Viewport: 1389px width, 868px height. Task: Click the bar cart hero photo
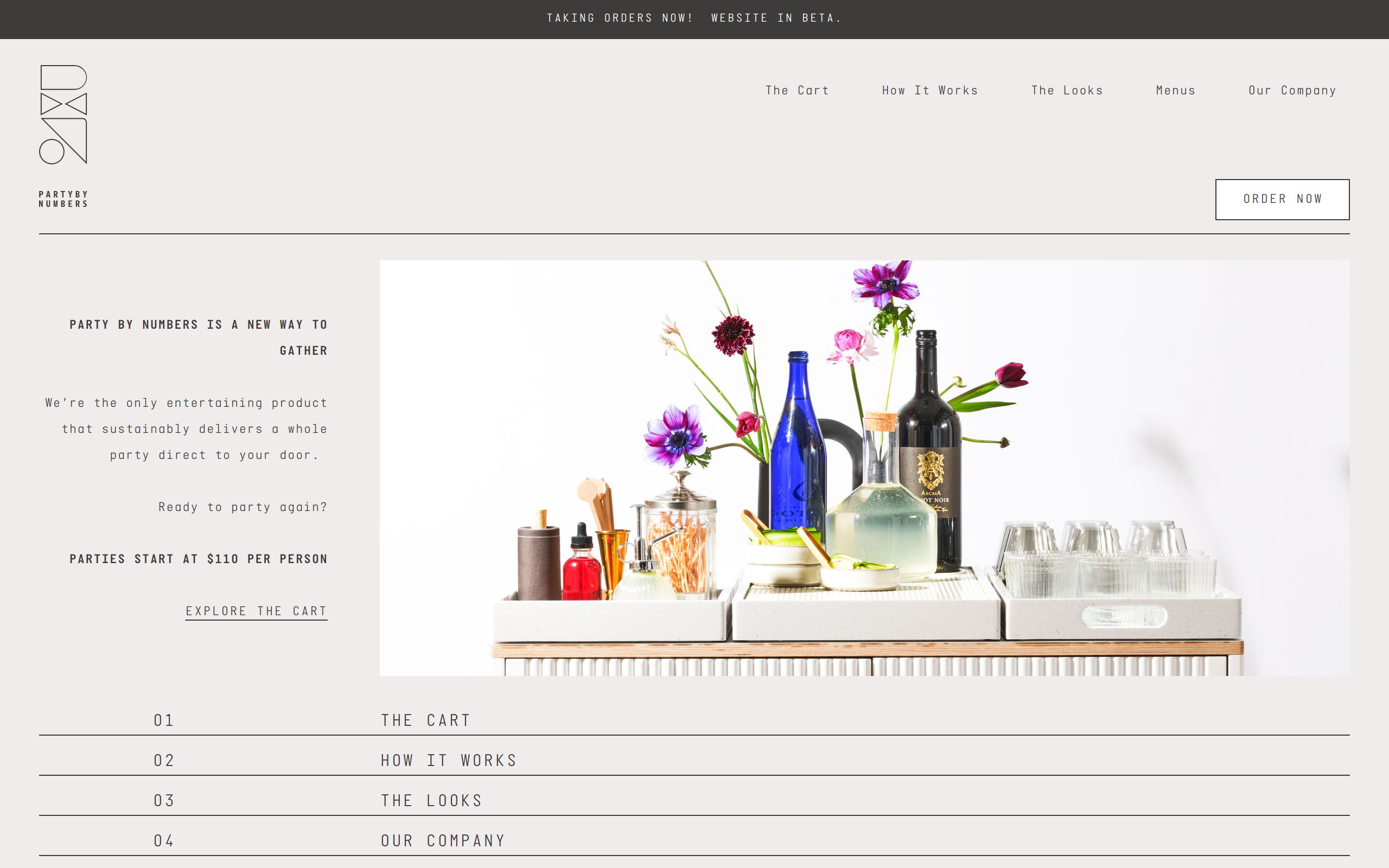864,468
